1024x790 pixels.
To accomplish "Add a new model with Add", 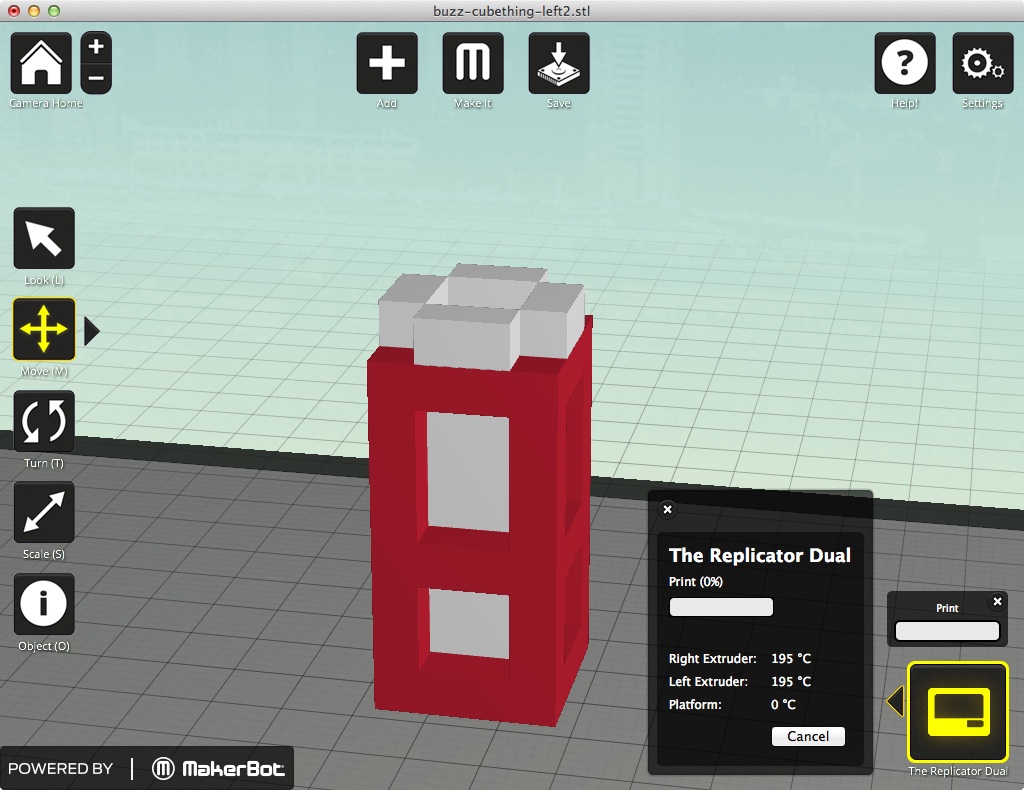I will [387, 63].
